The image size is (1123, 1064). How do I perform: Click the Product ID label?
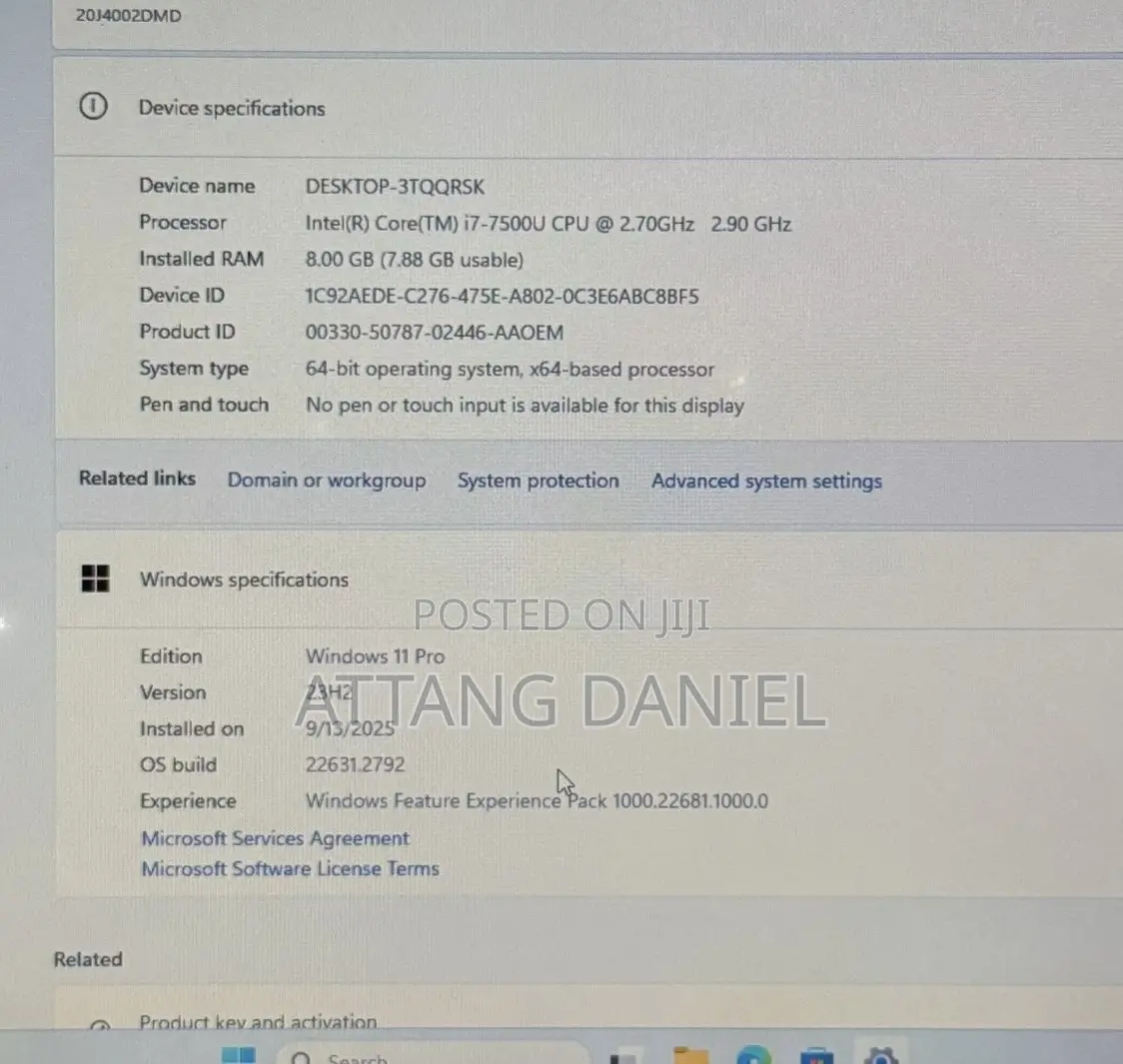click(x=187, y=332)
